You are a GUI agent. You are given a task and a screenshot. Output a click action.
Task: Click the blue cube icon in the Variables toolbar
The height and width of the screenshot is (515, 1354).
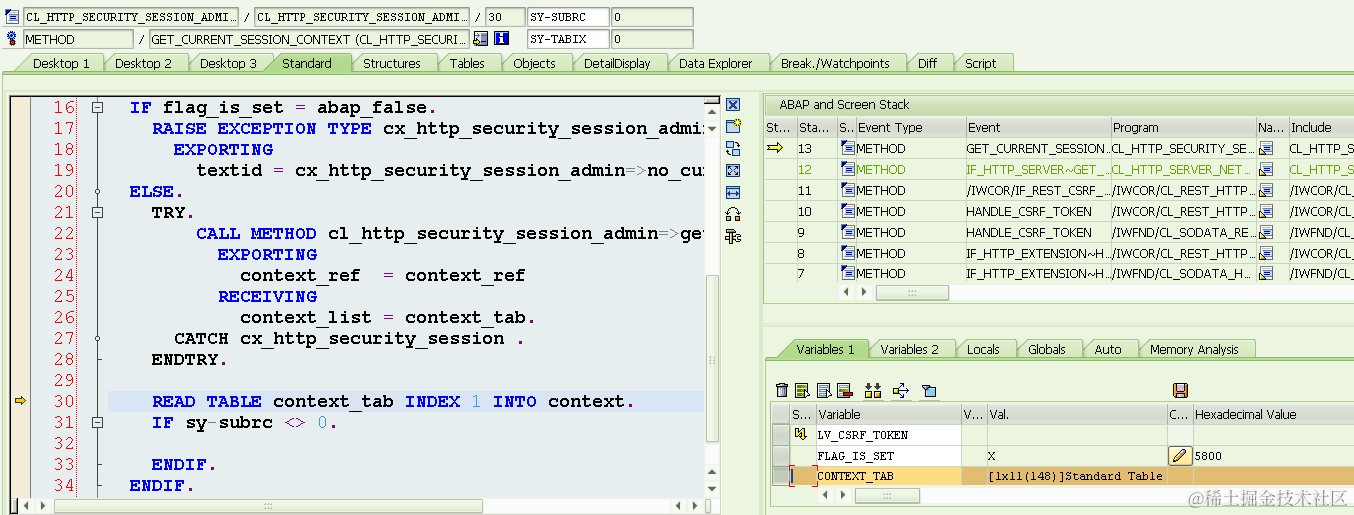(929, 390)
